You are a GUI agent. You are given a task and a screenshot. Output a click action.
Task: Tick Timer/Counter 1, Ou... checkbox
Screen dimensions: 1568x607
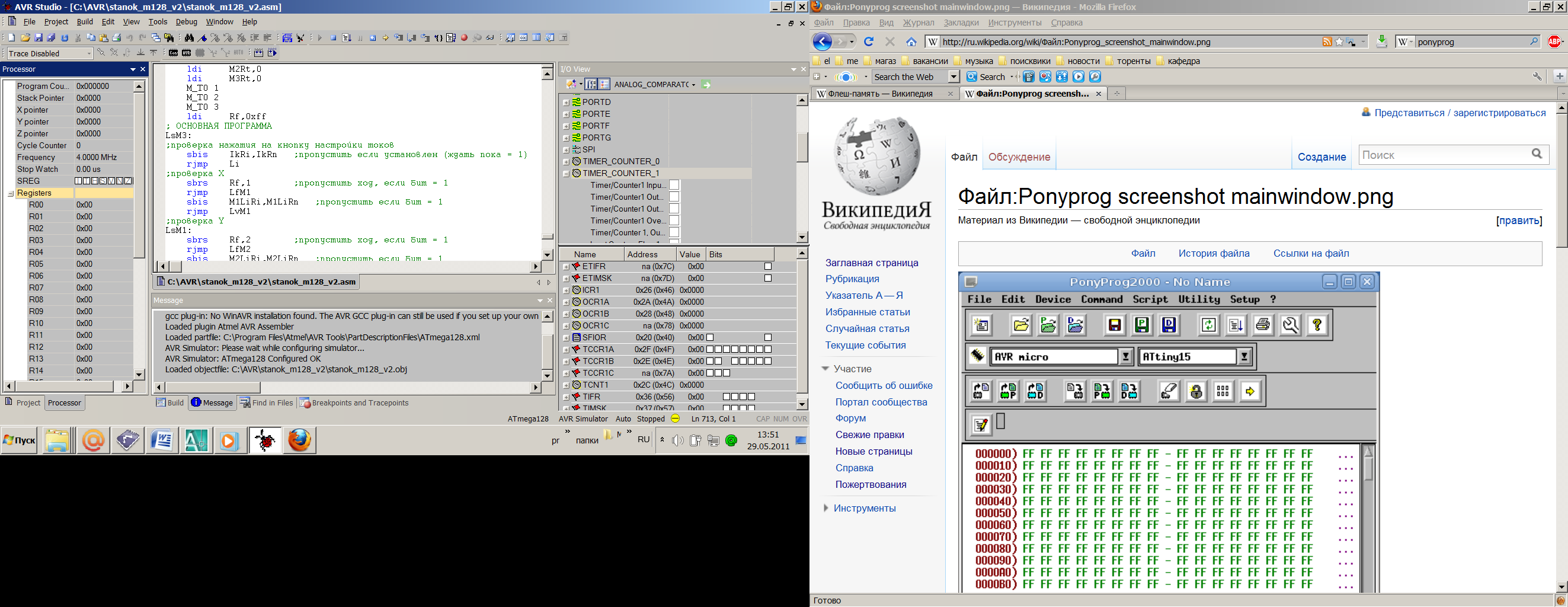click(674, 232)
